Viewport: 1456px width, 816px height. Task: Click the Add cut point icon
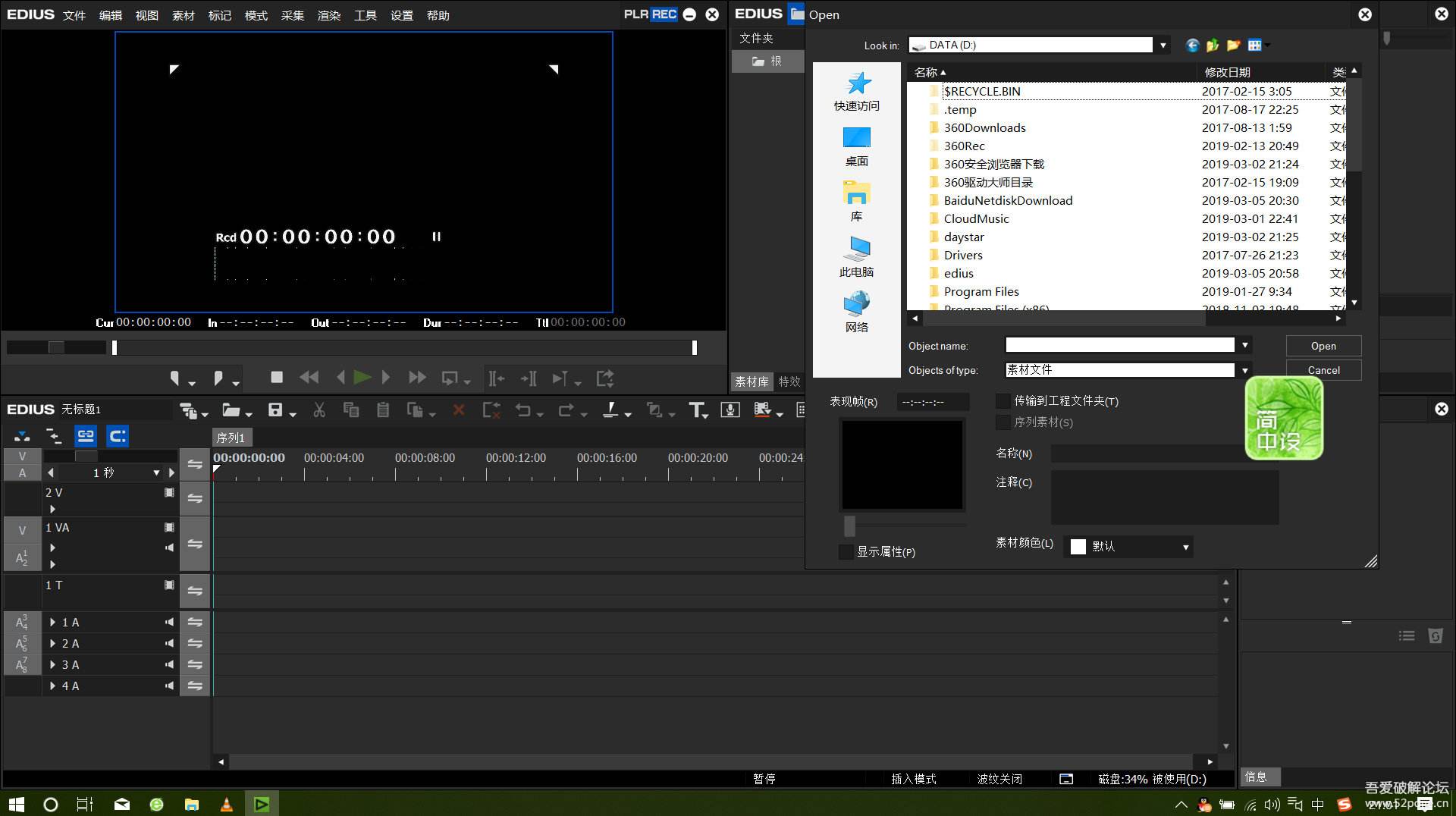pyautogui.click(x=610, y=410)
